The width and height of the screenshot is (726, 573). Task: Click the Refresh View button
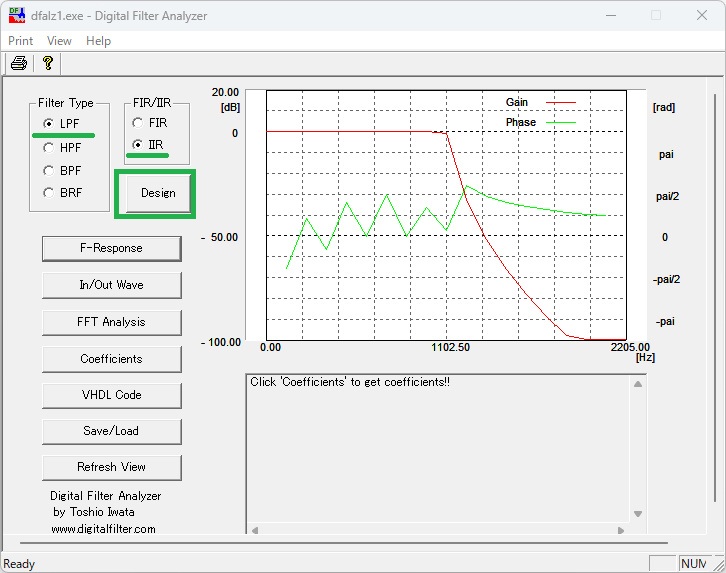pyautogui.click(x=111, y=467)
